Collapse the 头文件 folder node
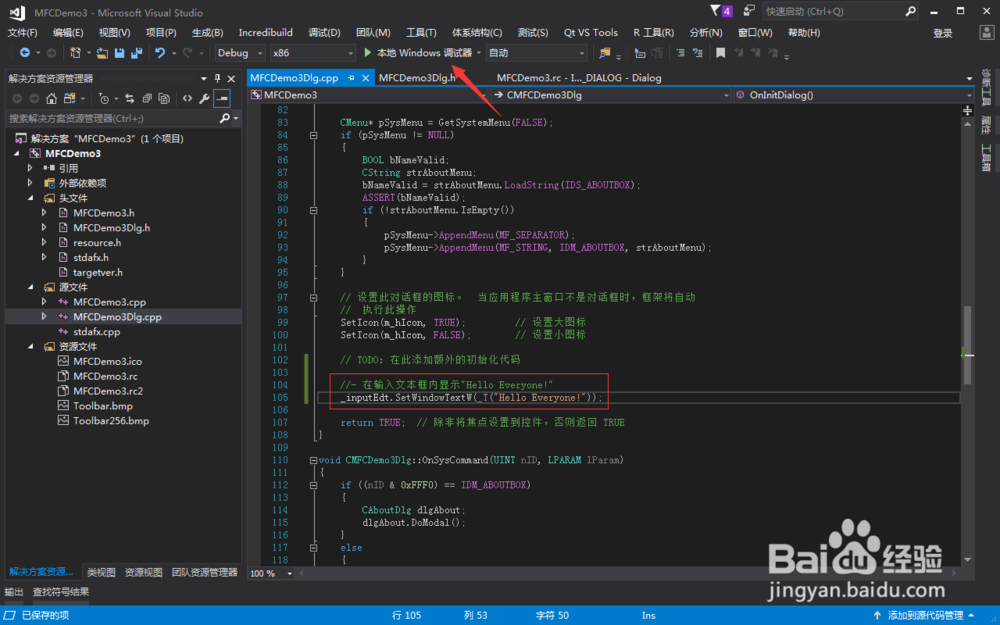The image size is (1000, 625). (x=31, y=198)
